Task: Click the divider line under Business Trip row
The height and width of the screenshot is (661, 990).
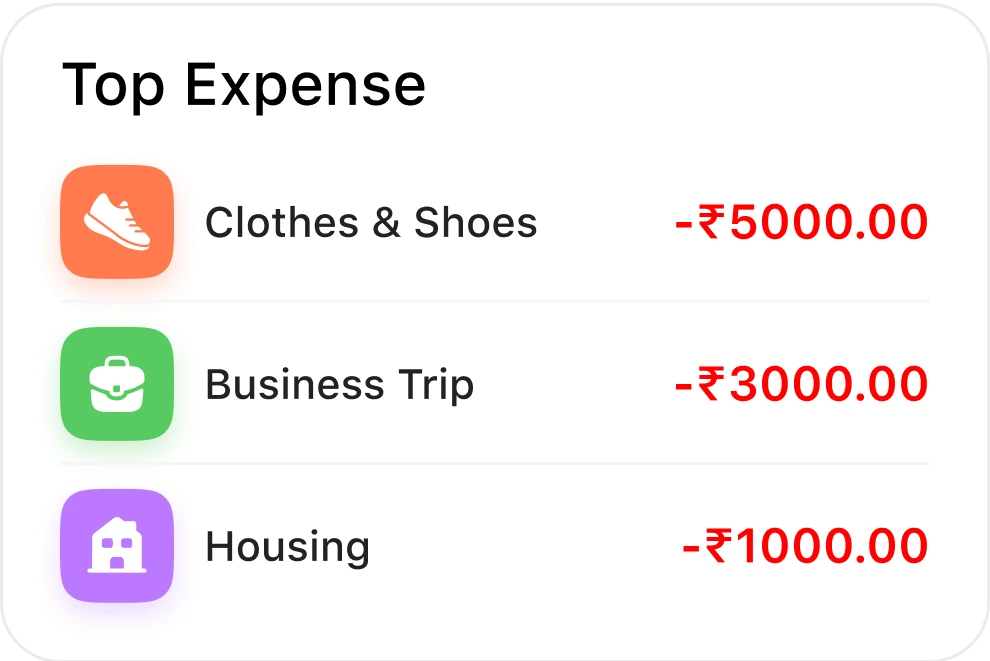Action: pos(495,463)
